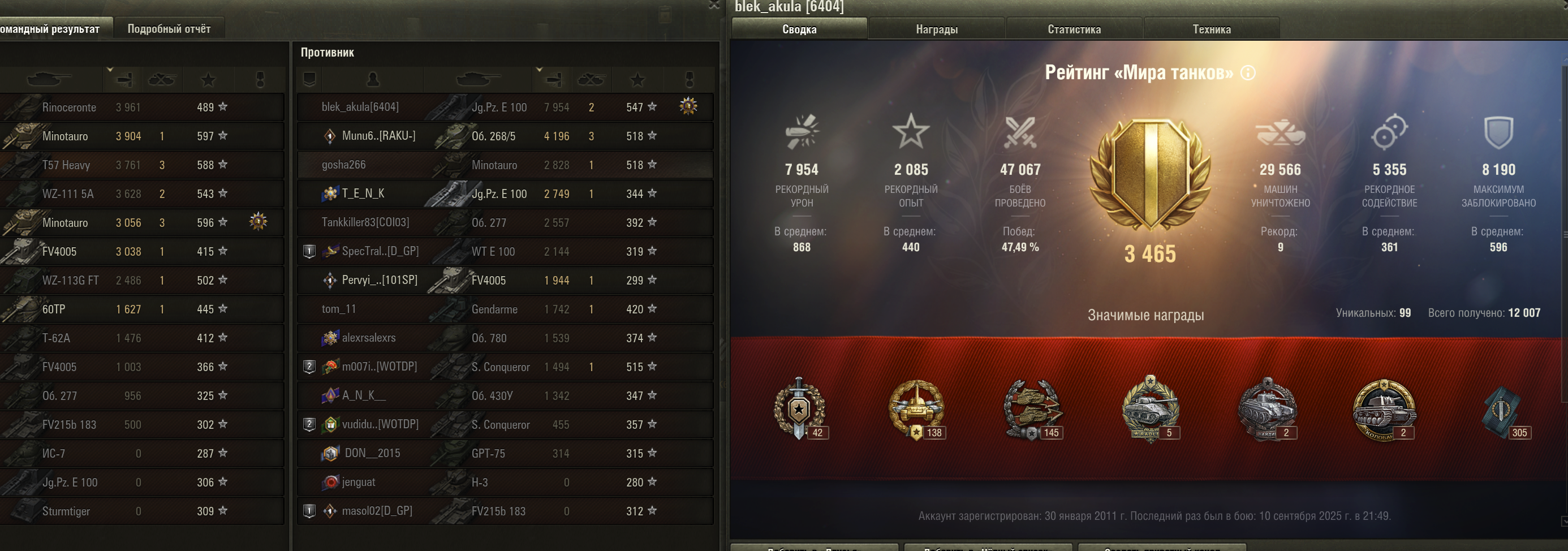Sort enemy list by medals column icon
This screenshot has width=1568, height=551.
pos(689,80)
